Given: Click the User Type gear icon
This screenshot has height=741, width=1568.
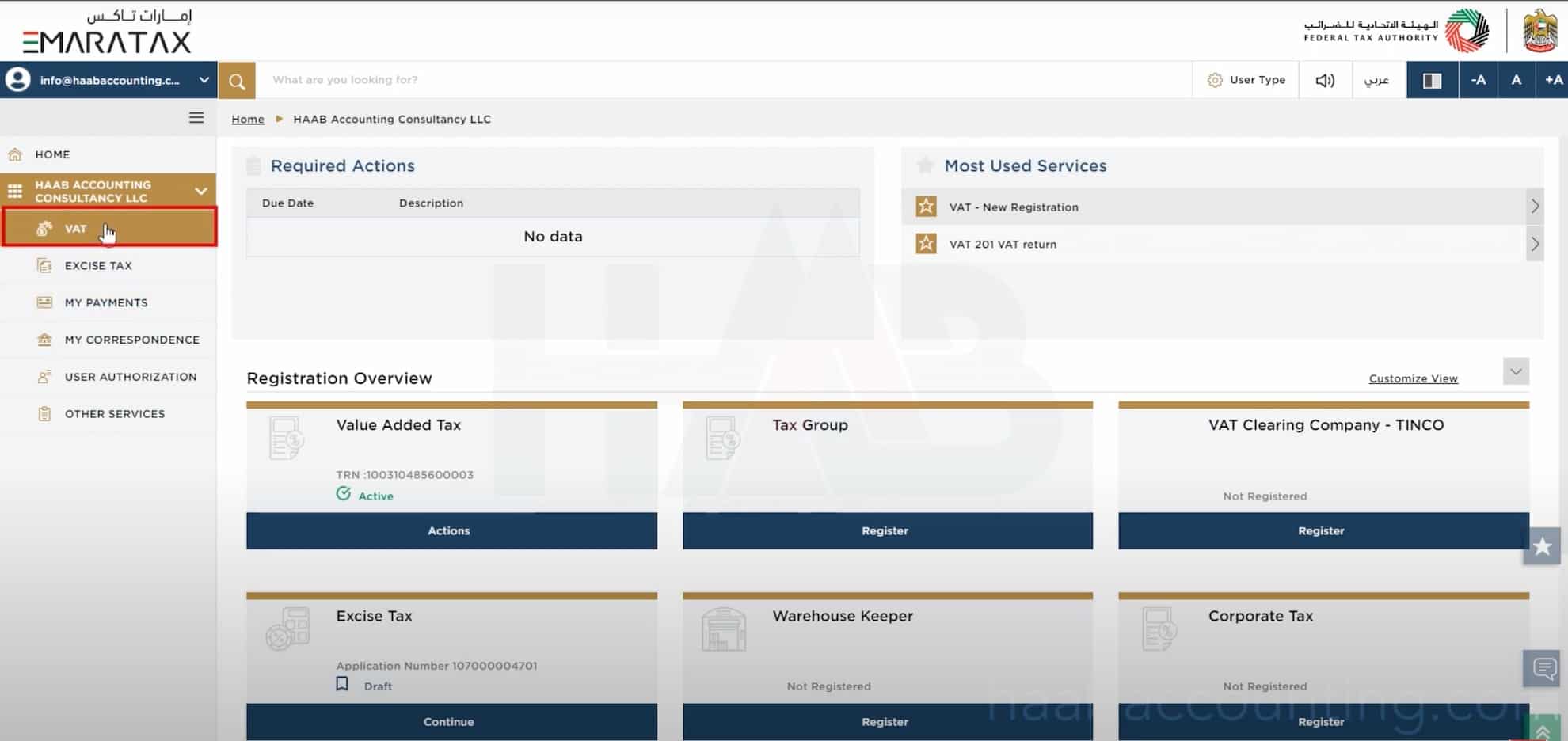Looking at the screenshot, I should click(x=1214, y=80).
